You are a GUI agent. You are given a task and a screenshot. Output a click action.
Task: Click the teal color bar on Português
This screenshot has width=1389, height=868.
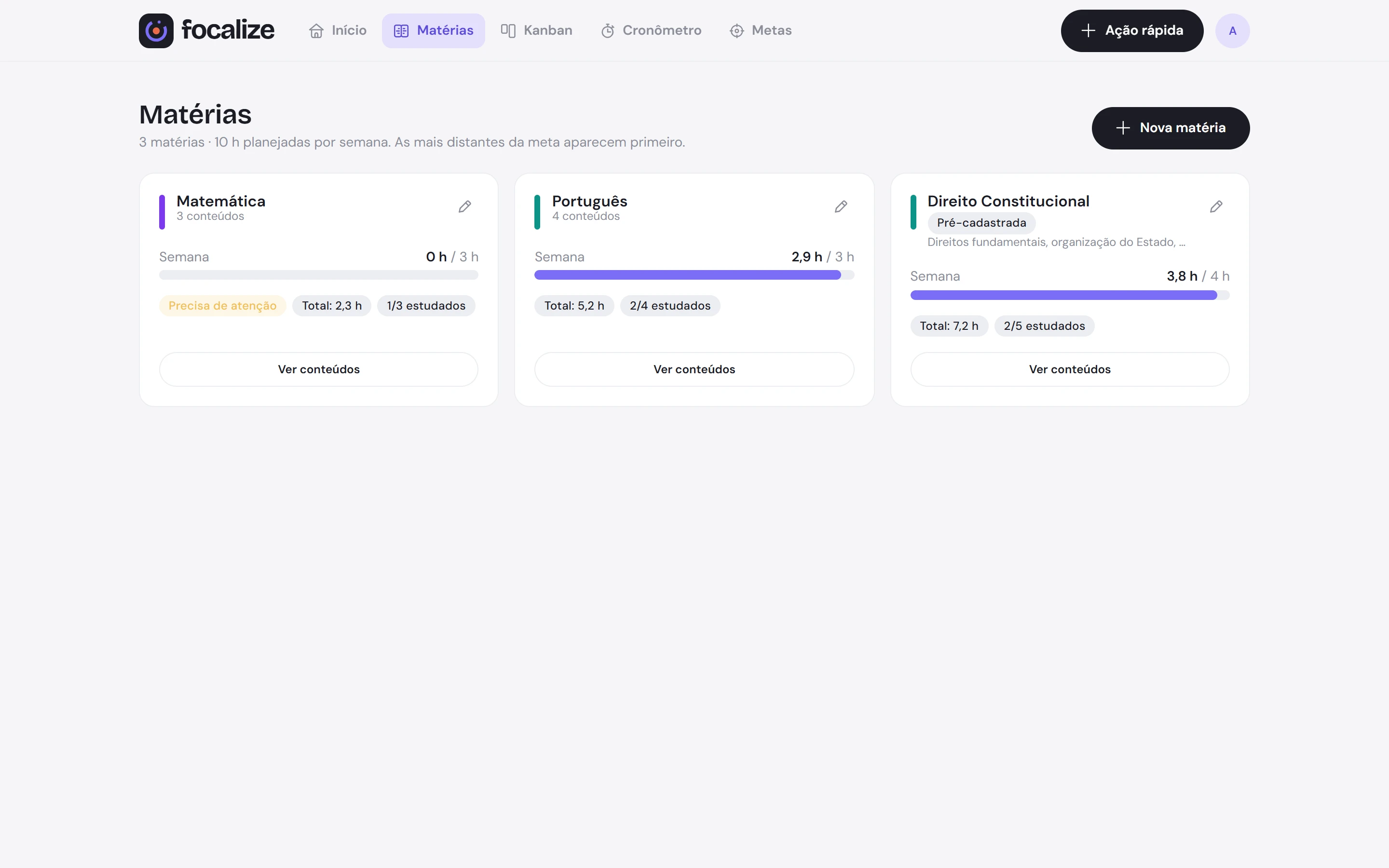coord(537,212)
